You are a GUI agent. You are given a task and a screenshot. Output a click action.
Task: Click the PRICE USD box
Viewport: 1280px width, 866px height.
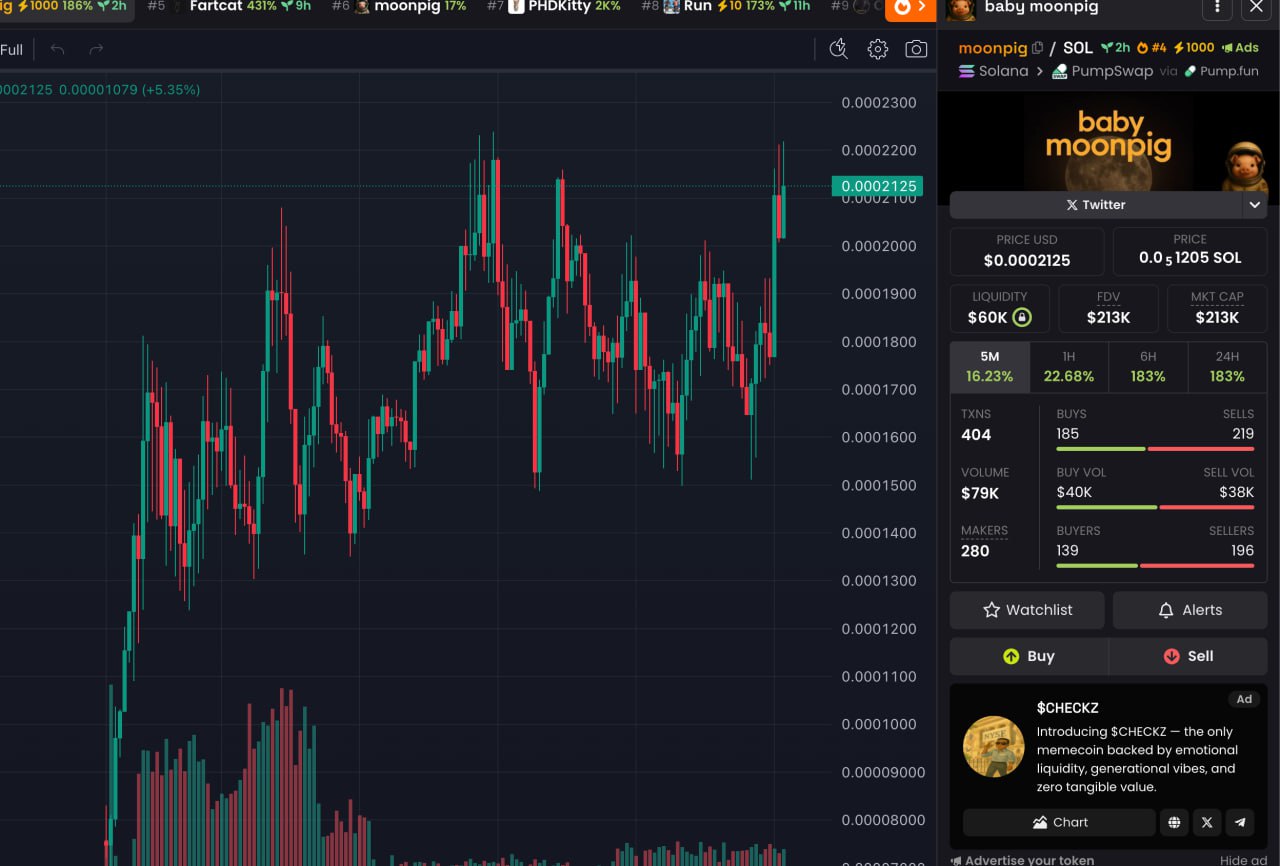coord(1027,251)
